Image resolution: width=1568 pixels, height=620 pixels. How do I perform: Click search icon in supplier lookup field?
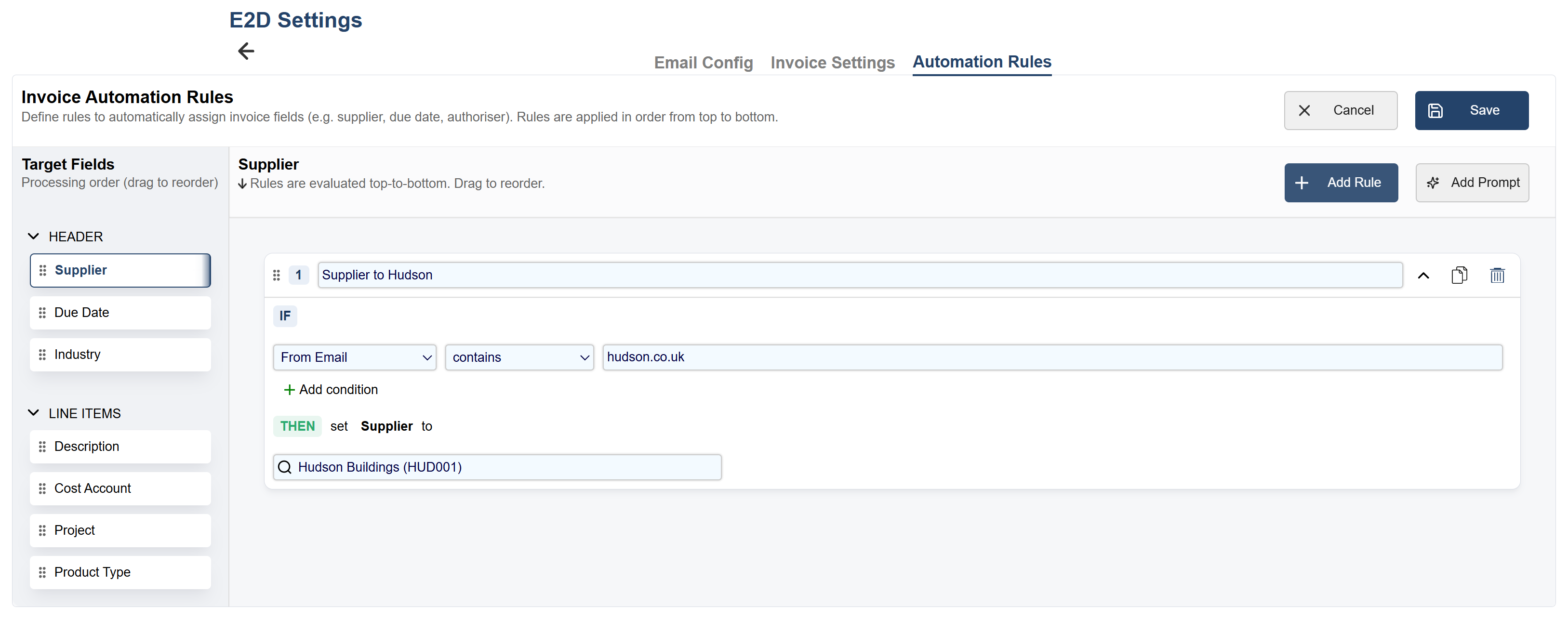[x=285, y=467]
